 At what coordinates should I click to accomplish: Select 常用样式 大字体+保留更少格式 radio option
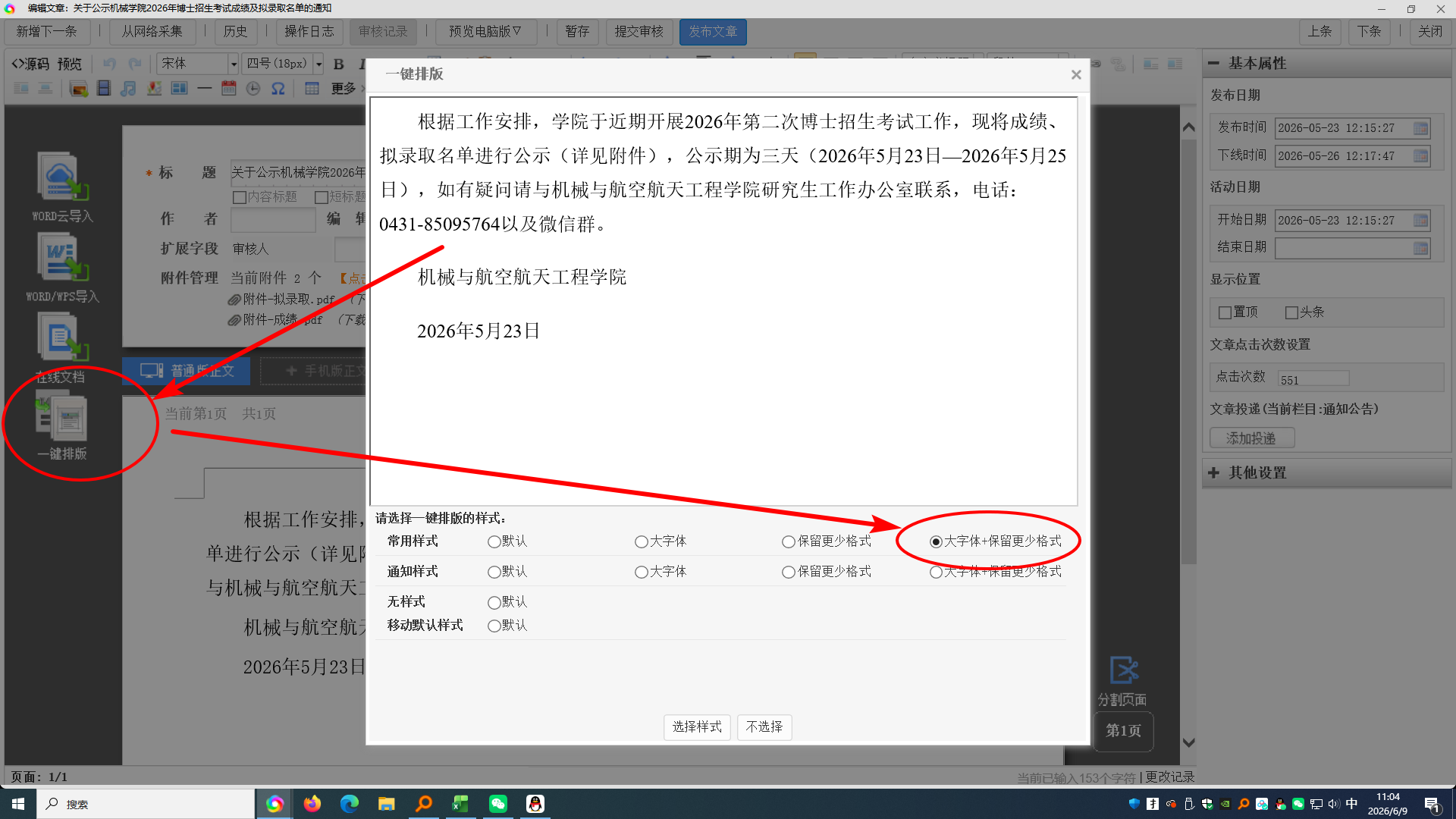click(x=937, y=541)
